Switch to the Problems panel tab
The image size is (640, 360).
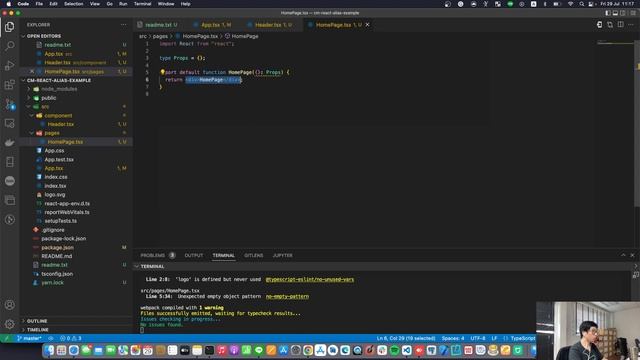pos(157,256)
